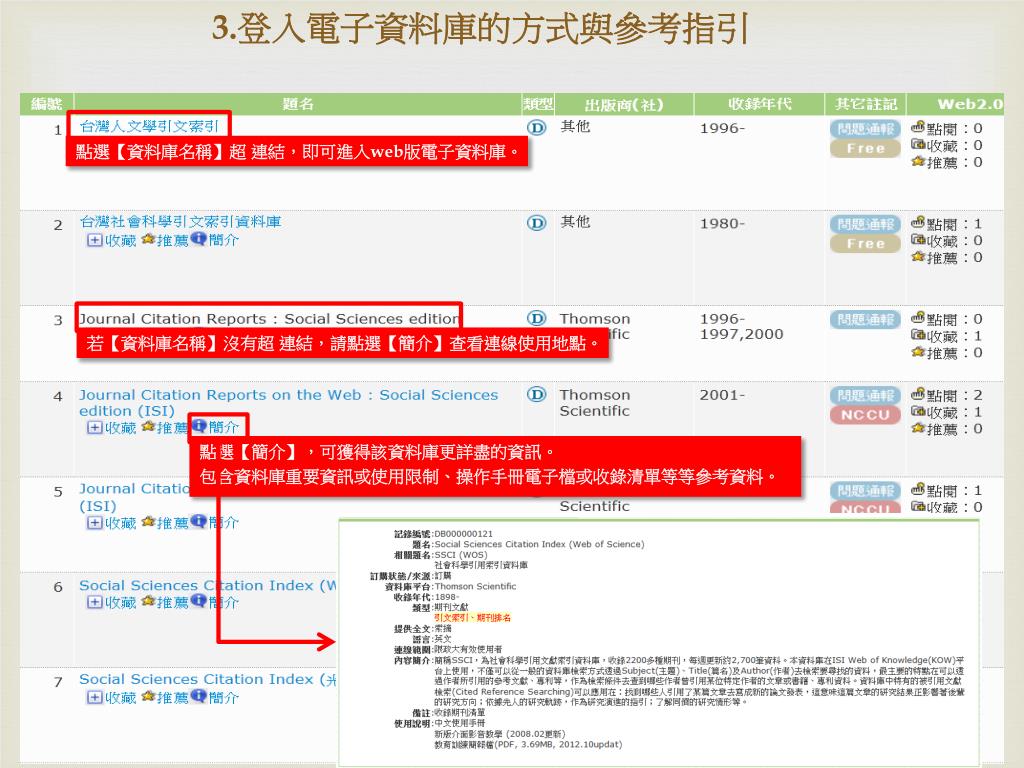Viewport: 1024px width, 768px height.
Task: Sort by the 題名 column header
Action: click(298, 104)
